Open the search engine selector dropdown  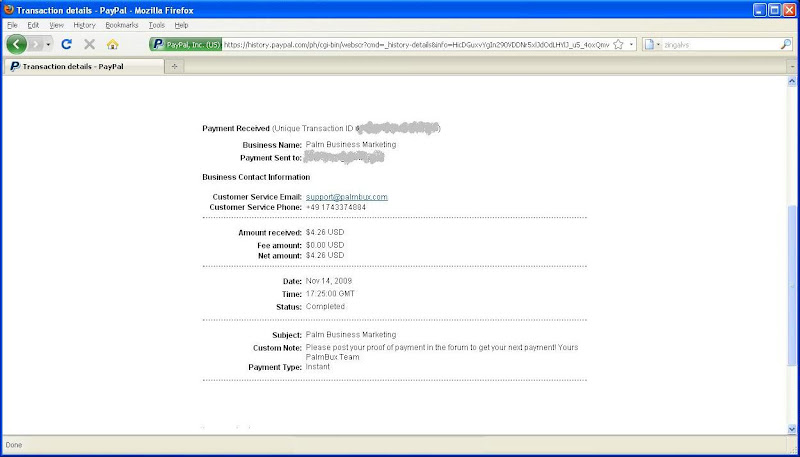pos(652,44)
